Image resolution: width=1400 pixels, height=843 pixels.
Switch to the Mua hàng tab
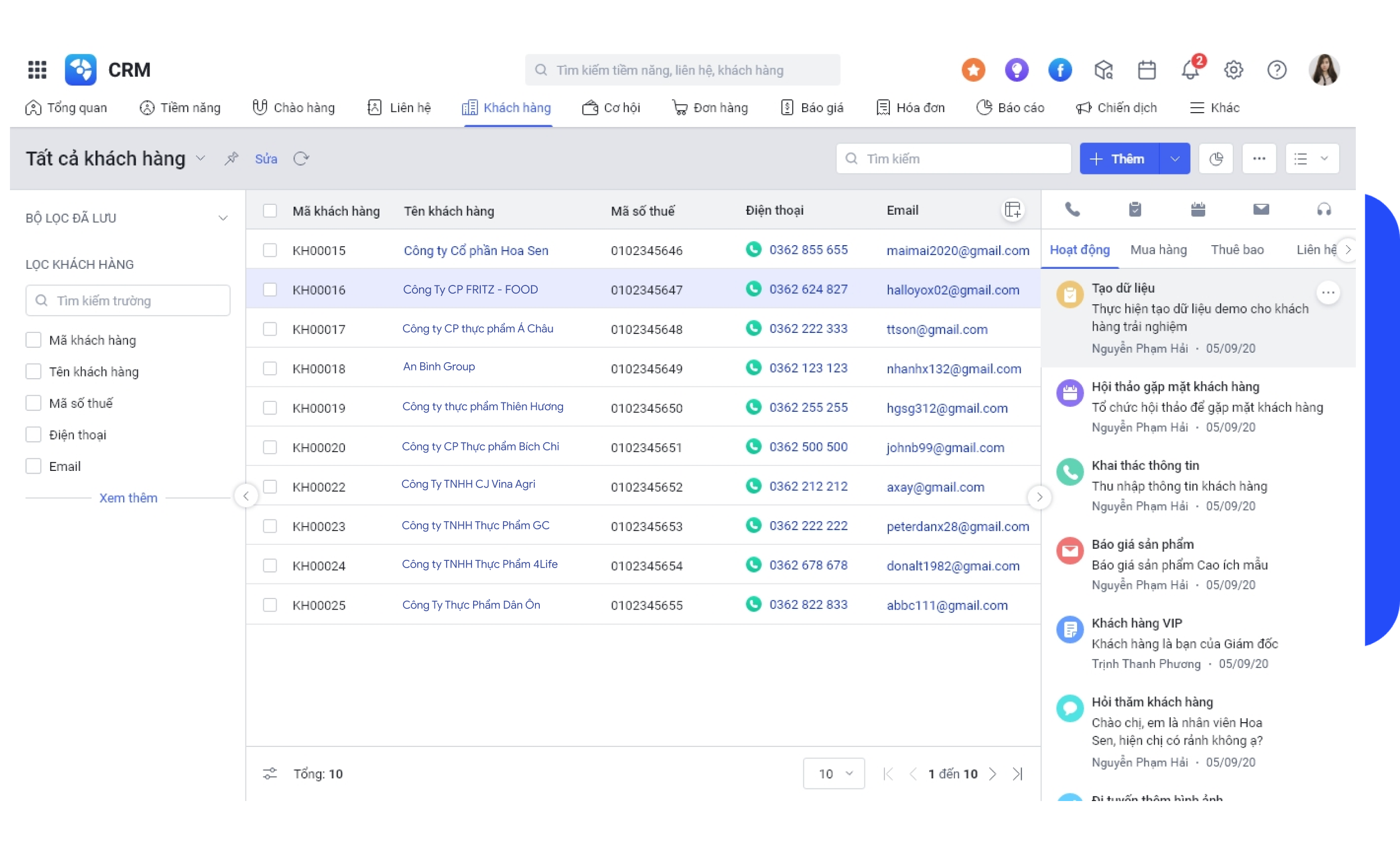click(1159, 250)
